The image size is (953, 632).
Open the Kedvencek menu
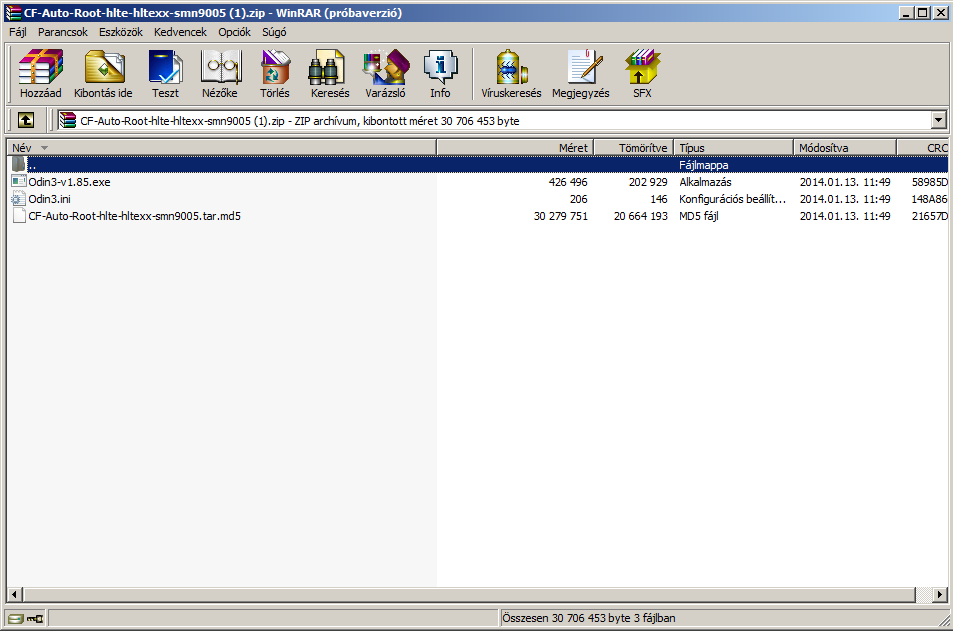180,32
